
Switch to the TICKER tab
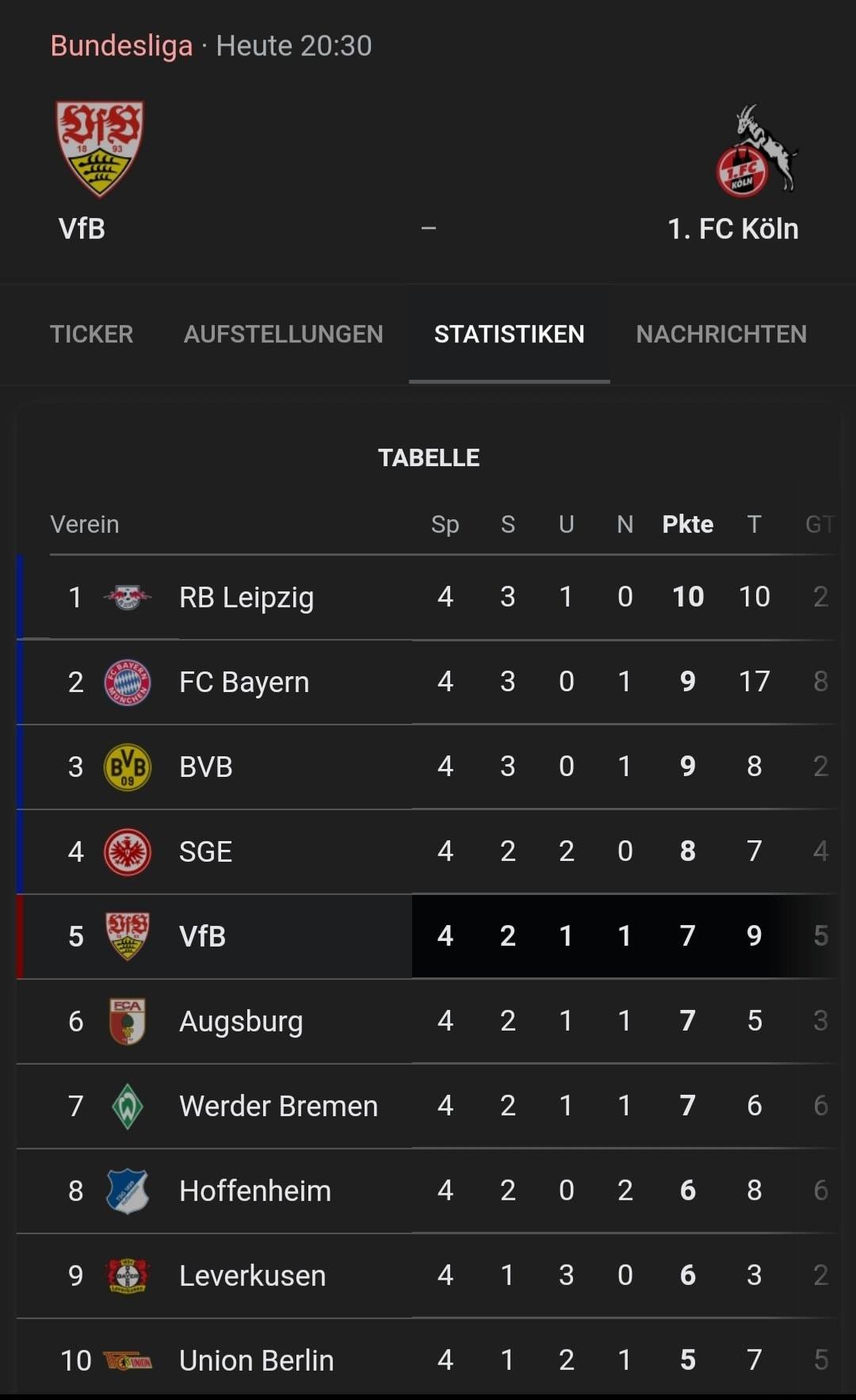(91, 334)
